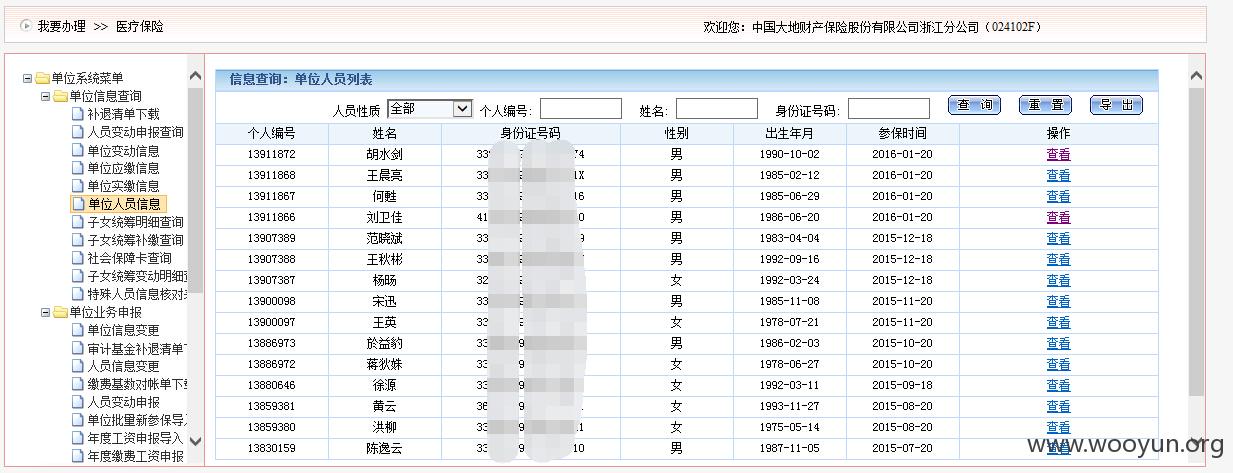Click 查看 link for 蒋狄姝

tap(1058, 364)
